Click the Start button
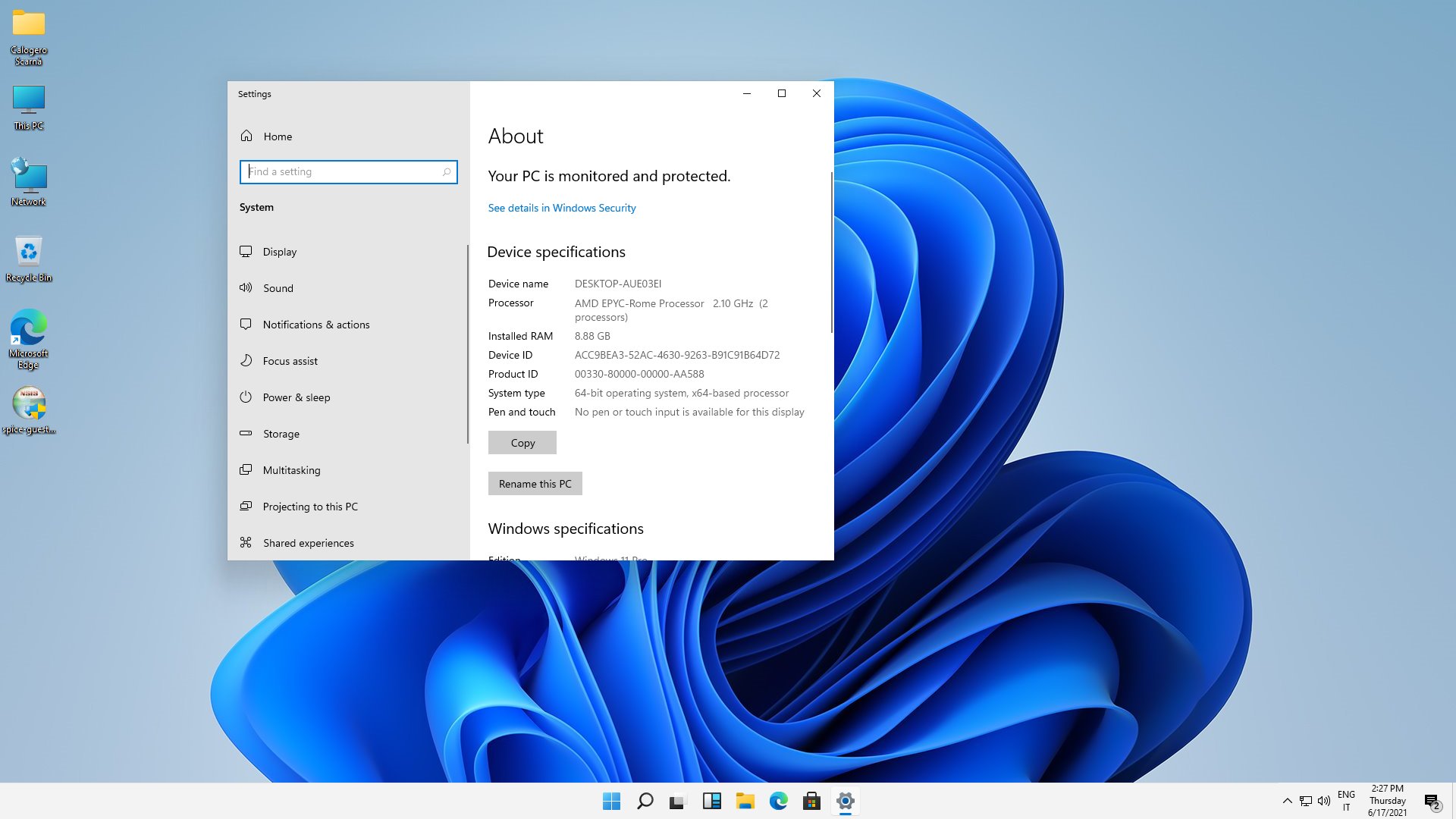This screenshot has height=819, width=1456. pos(611,801)
